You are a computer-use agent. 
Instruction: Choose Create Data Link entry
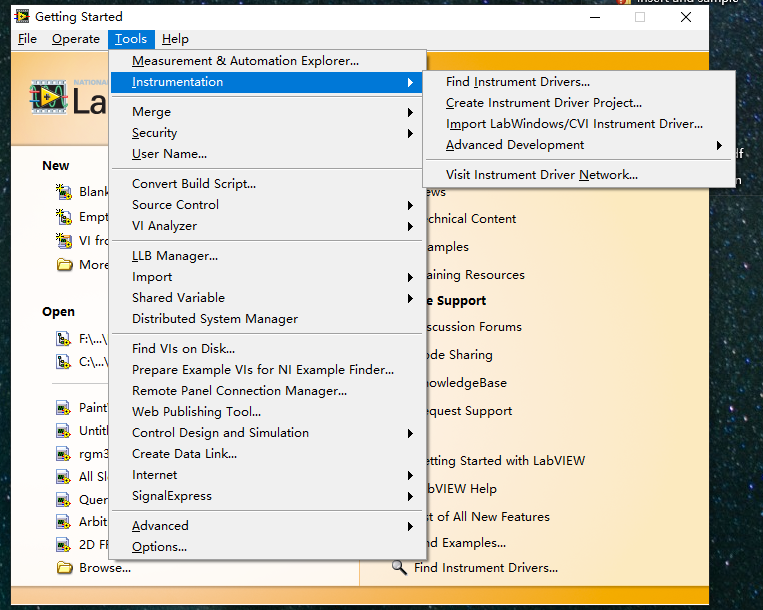(x=267, y=453)
